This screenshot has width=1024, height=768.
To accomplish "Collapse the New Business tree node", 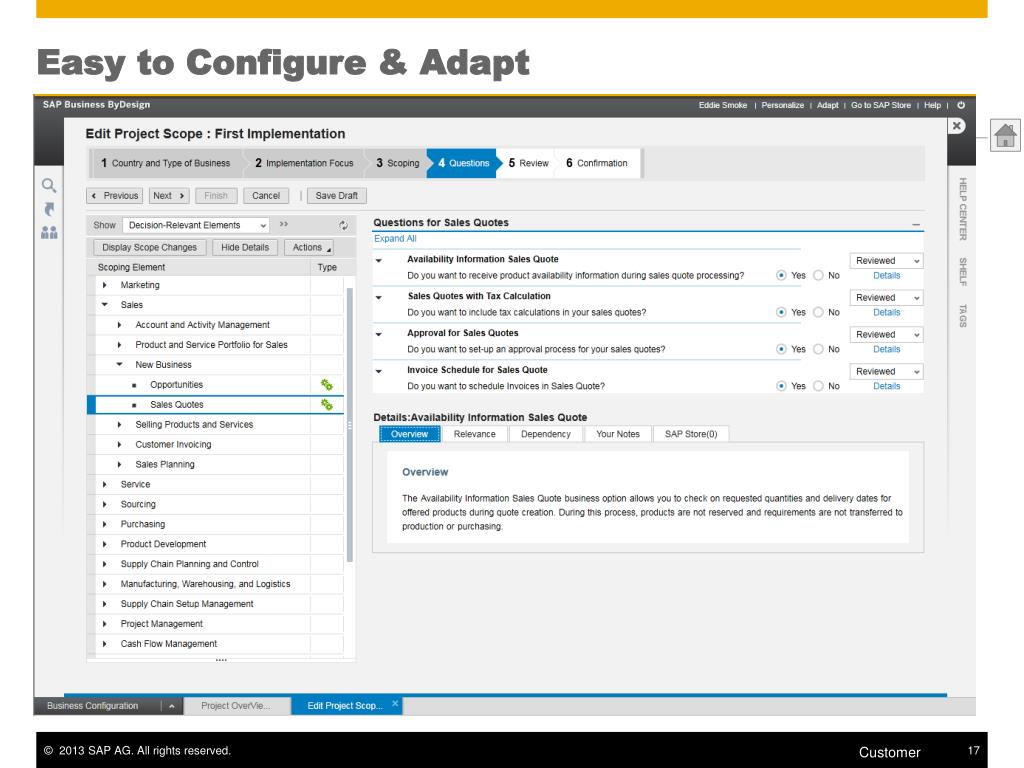I will pyautogui.click(x=119, y=364).
